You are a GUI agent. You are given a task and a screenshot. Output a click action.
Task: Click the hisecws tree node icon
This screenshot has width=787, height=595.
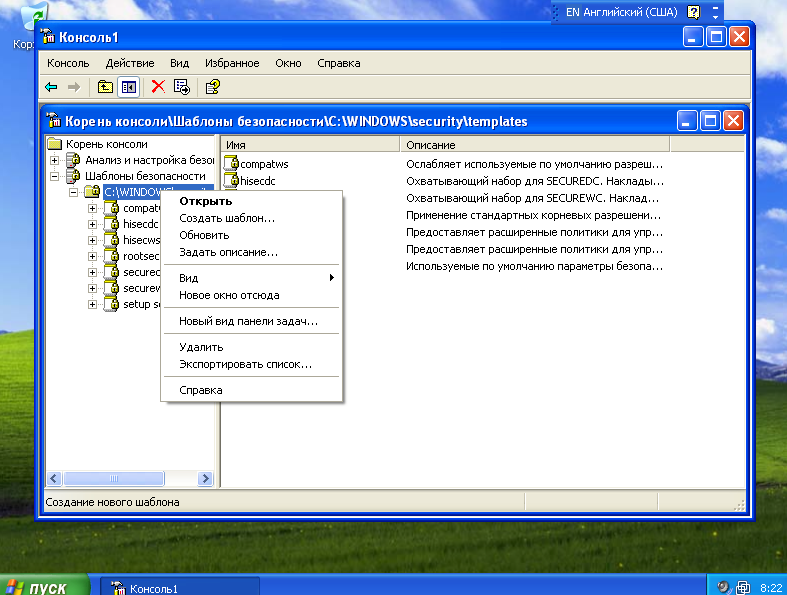[x=111, y=240]
